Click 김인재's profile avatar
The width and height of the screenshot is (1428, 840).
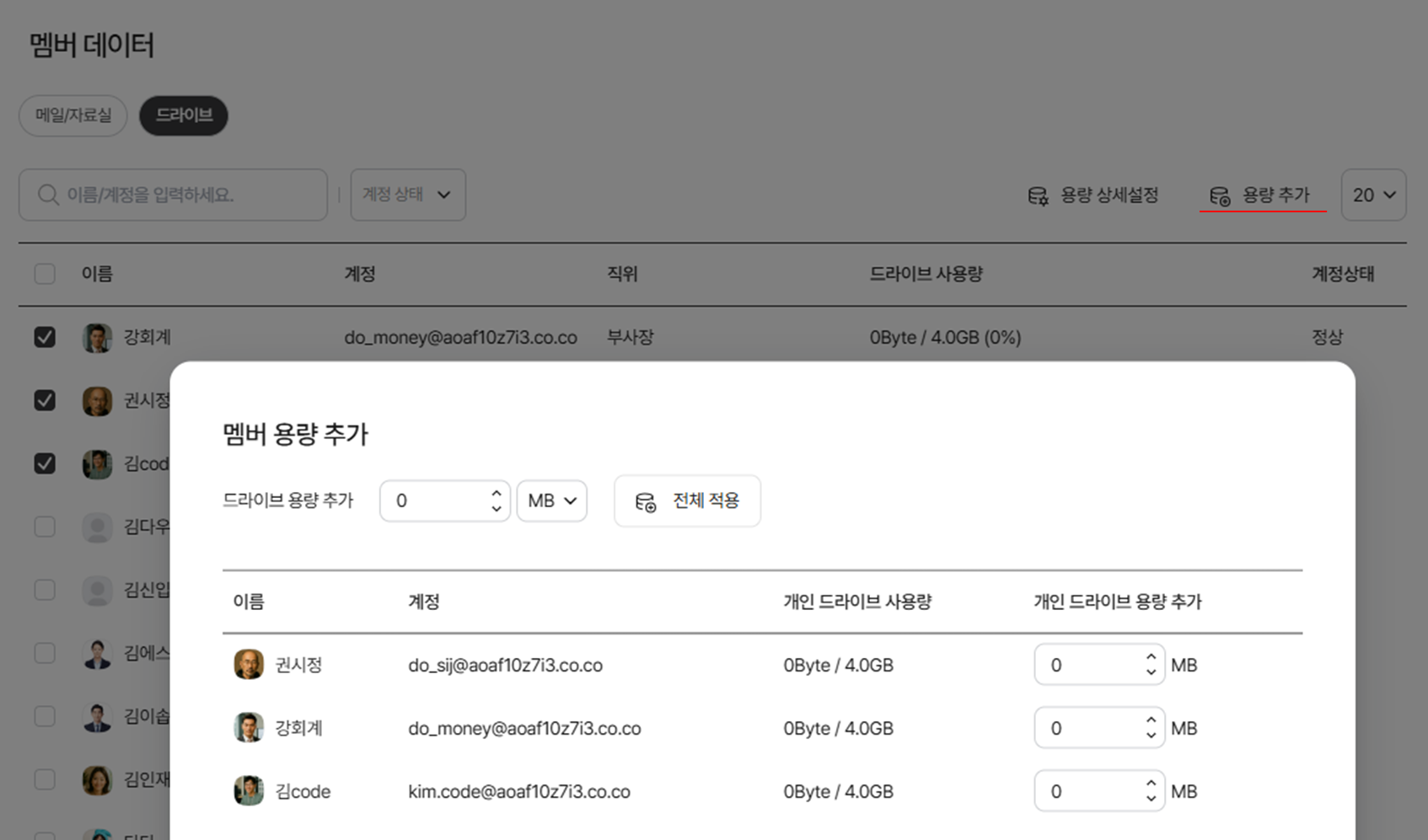coord(97,780)
